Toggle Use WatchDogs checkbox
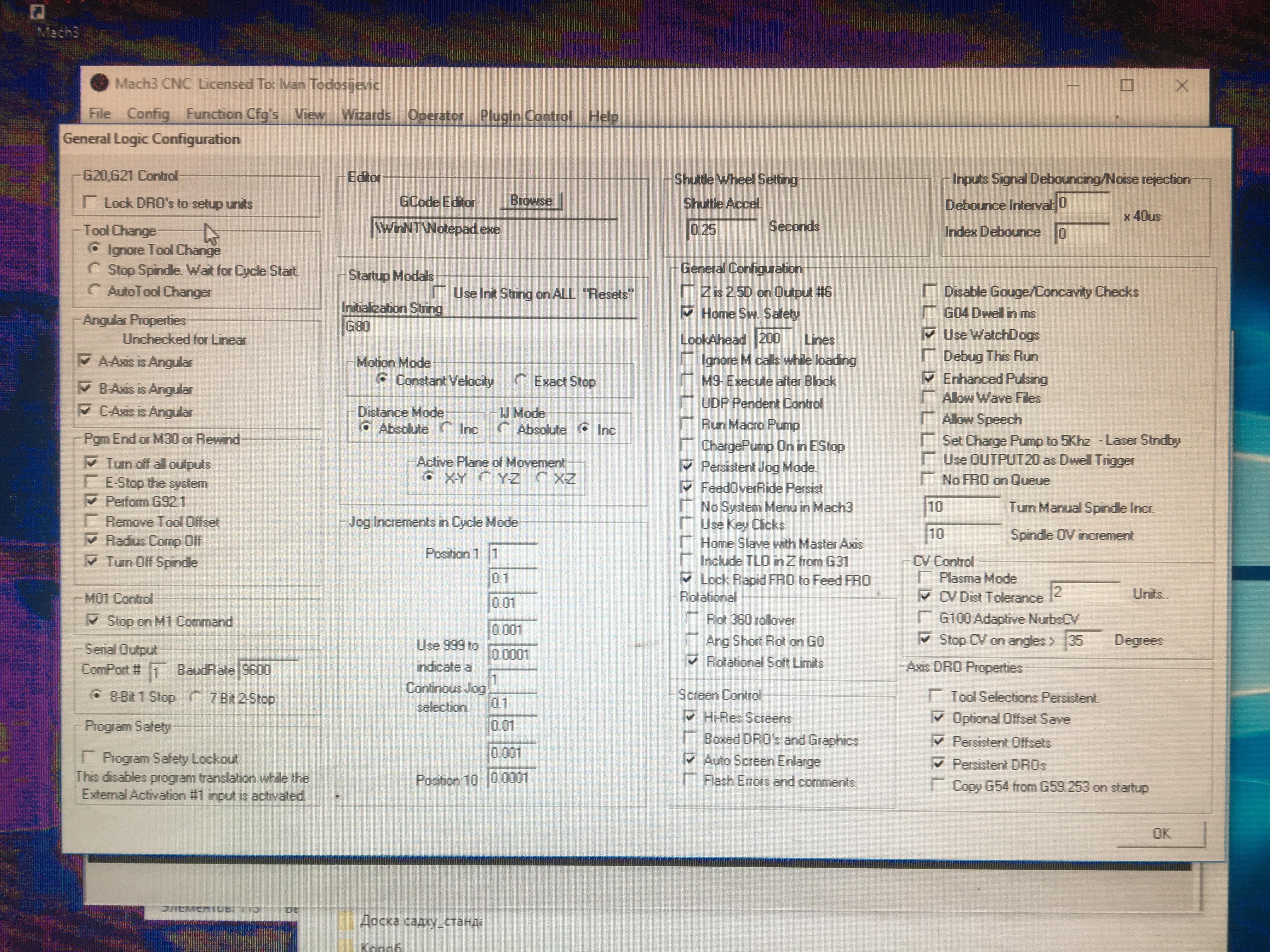The image size is (1270, 952). [x=929, y=334]
